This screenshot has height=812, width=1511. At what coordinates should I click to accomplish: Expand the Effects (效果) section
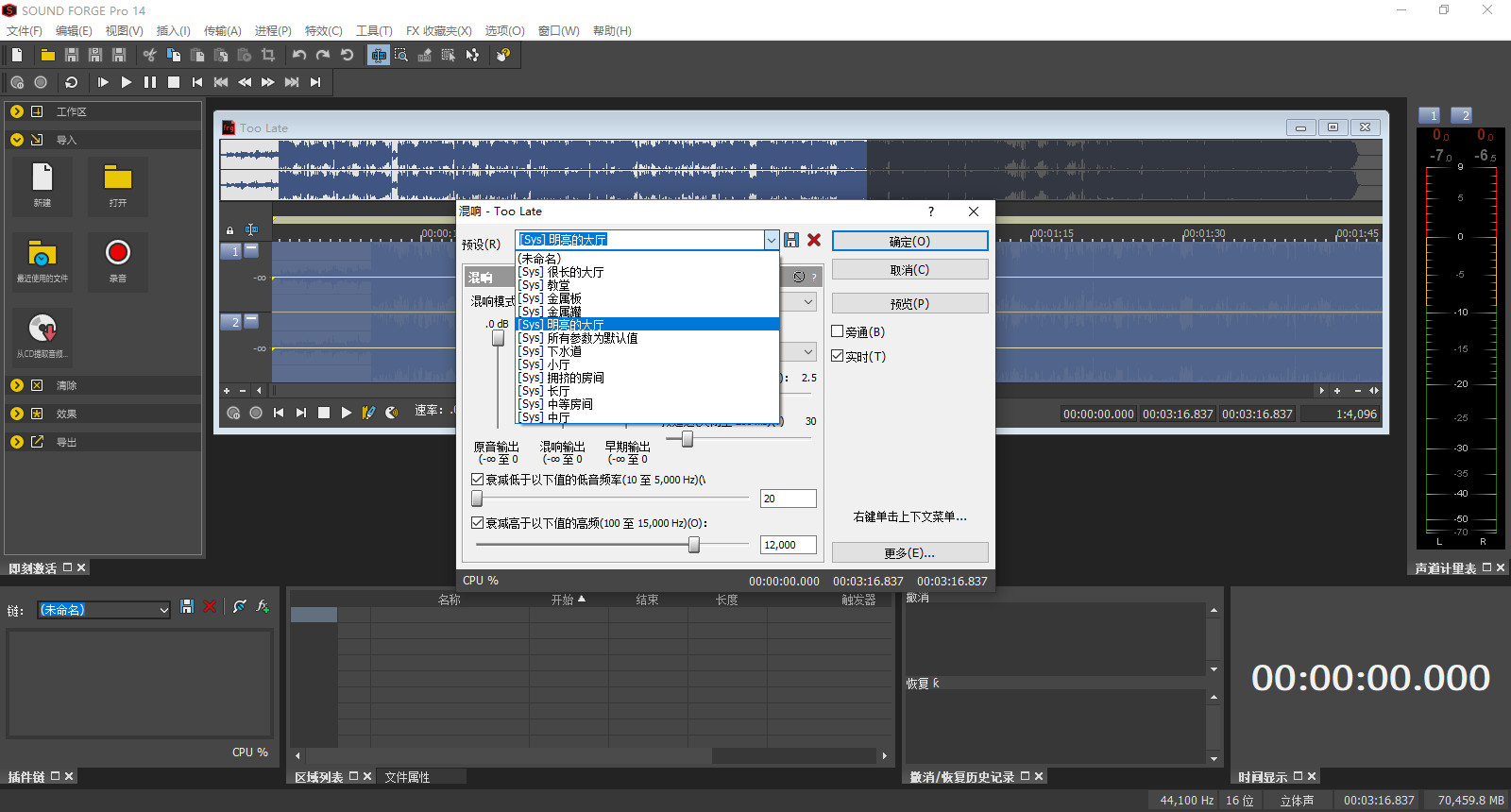tap(17, 414)
